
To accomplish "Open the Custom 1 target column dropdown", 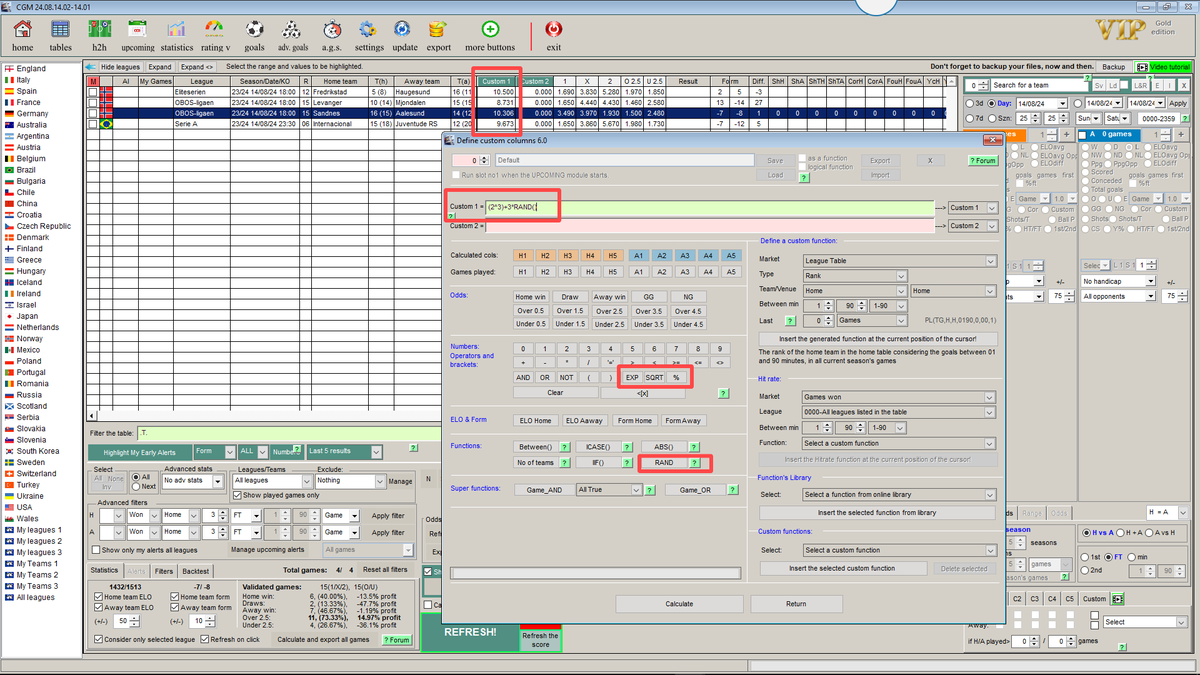I will (973, 207).
